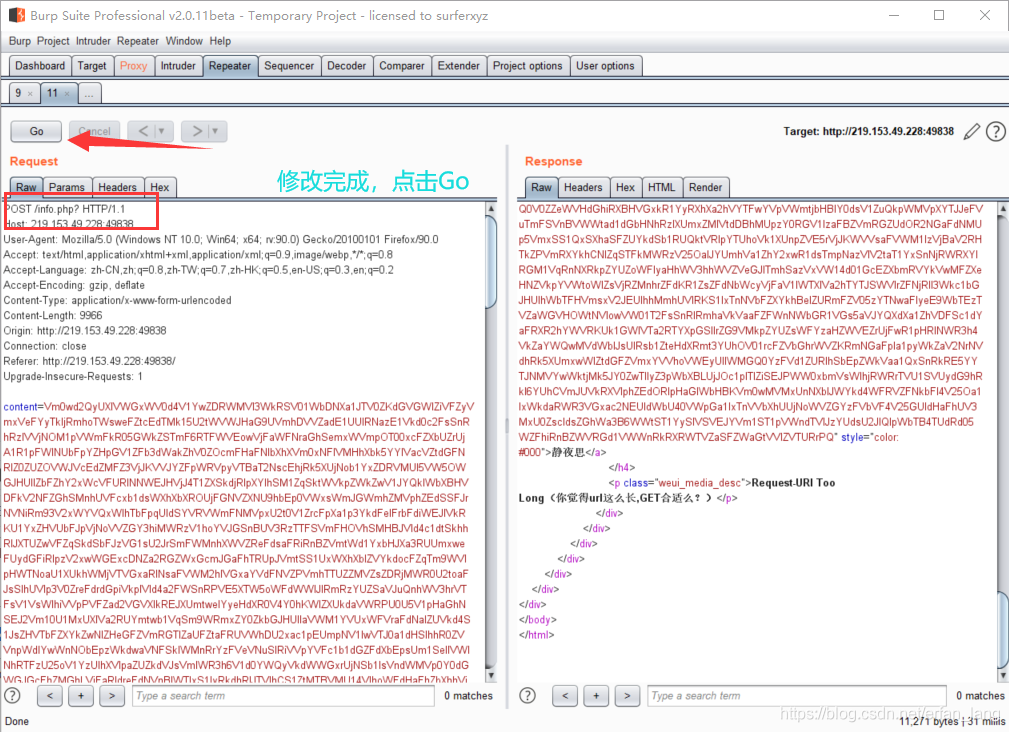Close Repeater sub-tab 9
This screenshot has width=1009, height=732.
[30, 94]
